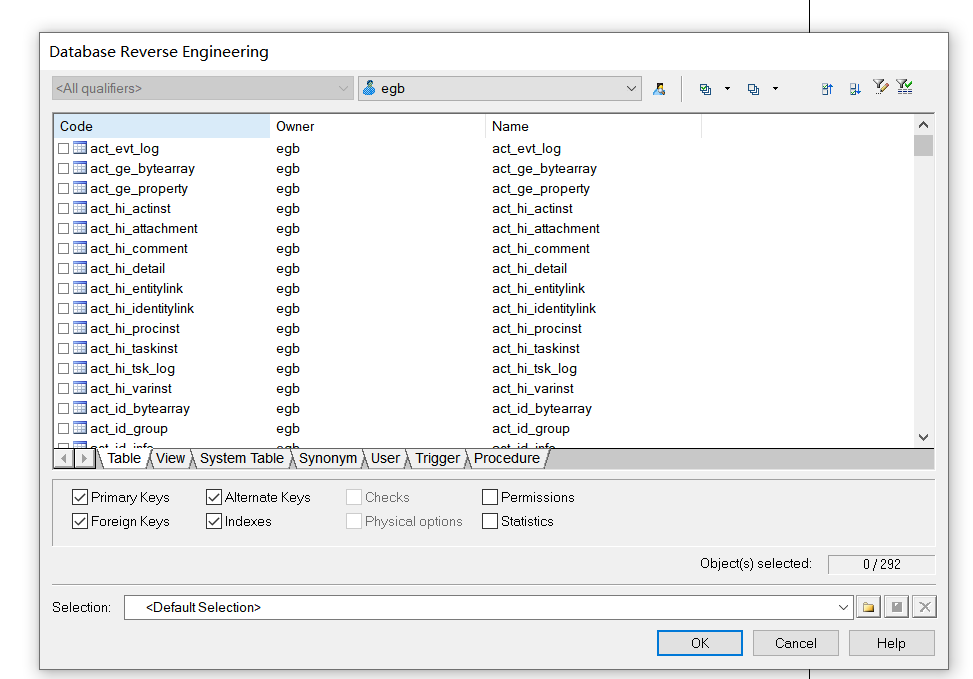Open the Default Selection dropdown
The width and height of the screenshot is (973, 679).
pos(843,606)
